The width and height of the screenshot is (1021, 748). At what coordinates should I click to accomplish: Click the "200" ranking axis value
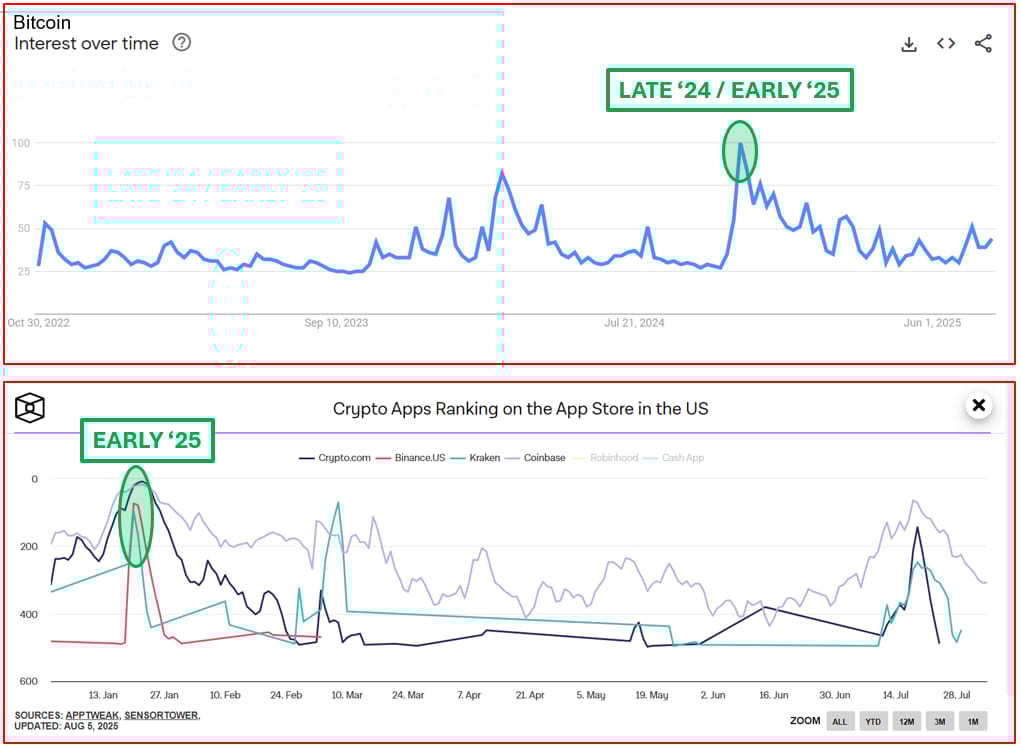29,546
